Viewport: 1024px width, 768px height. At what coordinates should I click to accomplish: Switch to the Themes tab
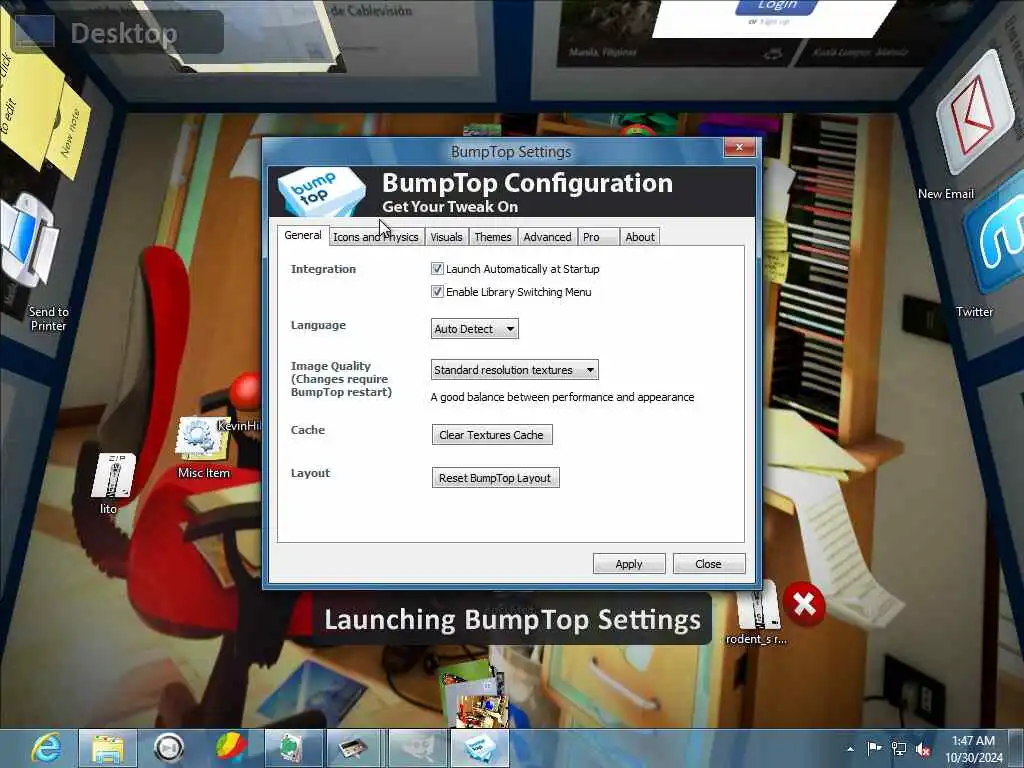point(492,236)
